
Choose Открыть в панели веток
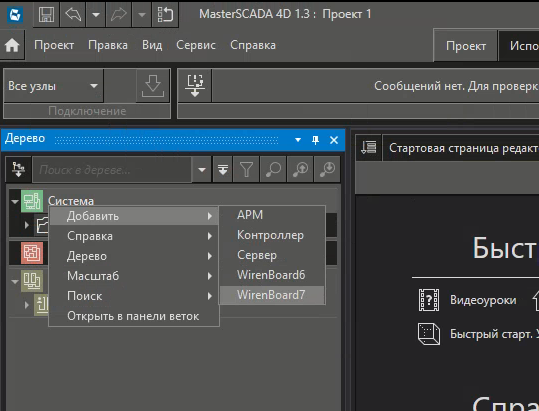pyautogui.click(x=134, y=316)
